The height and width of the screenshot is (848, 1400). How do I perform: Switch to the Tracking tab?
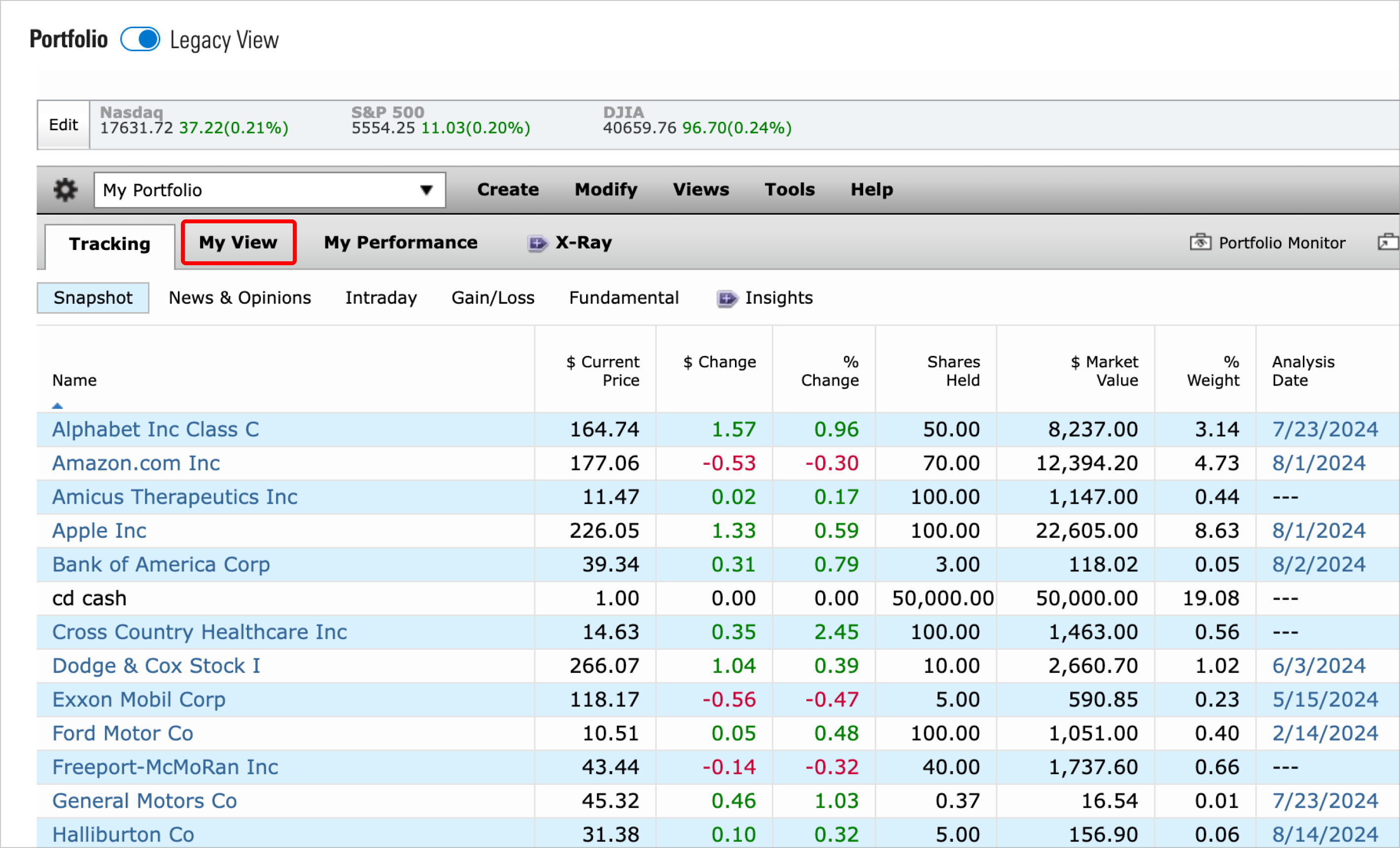(109, 244)
